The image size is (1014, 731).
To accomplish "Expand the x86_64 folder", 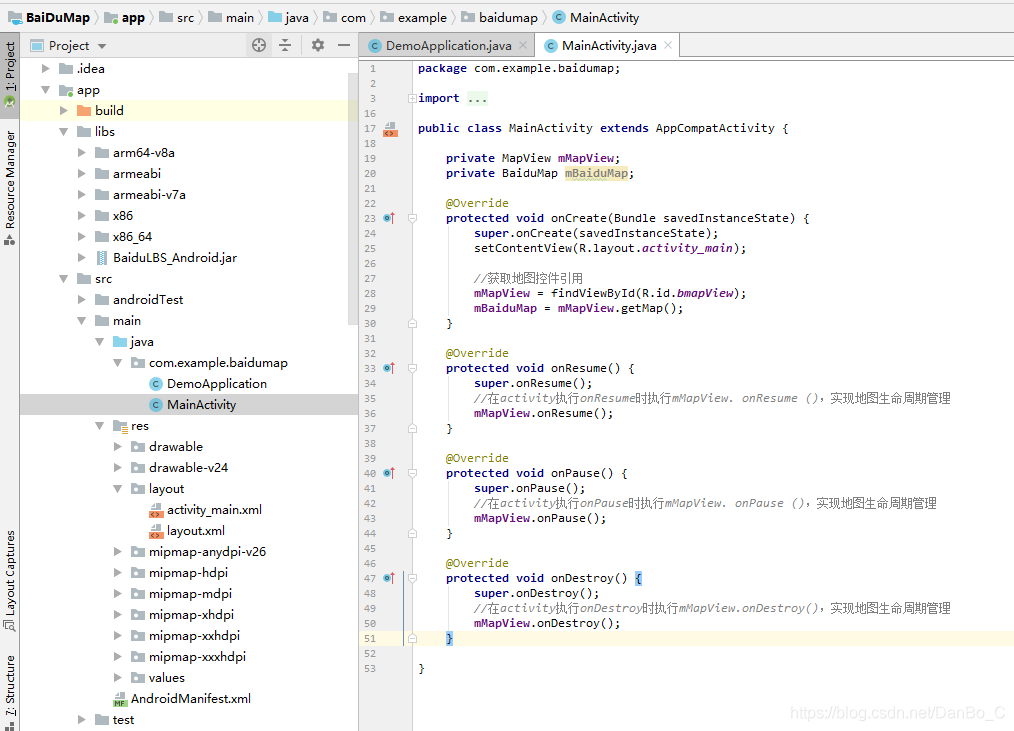I will point(81,237).
